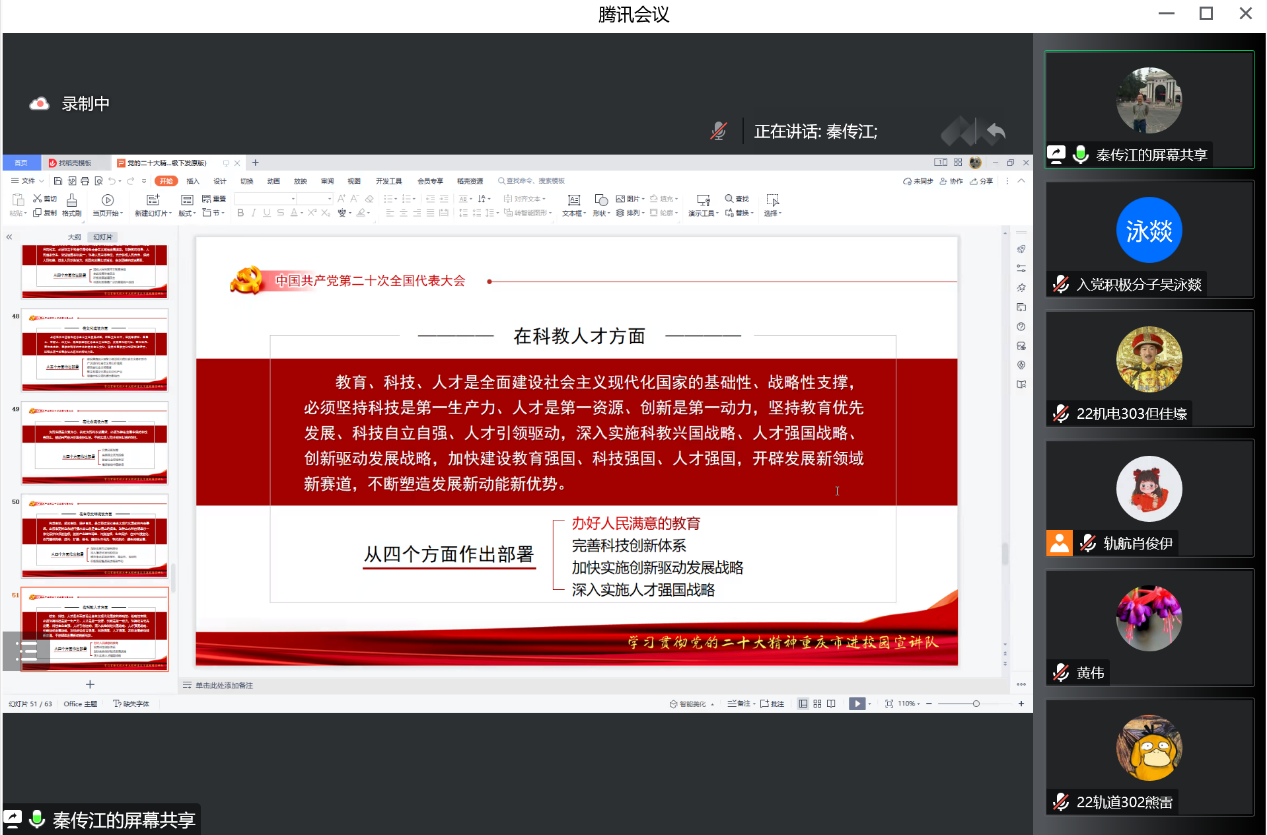Click the clear formatting eraser icon
Screen dimensions: 1267x835
(369, 198)
